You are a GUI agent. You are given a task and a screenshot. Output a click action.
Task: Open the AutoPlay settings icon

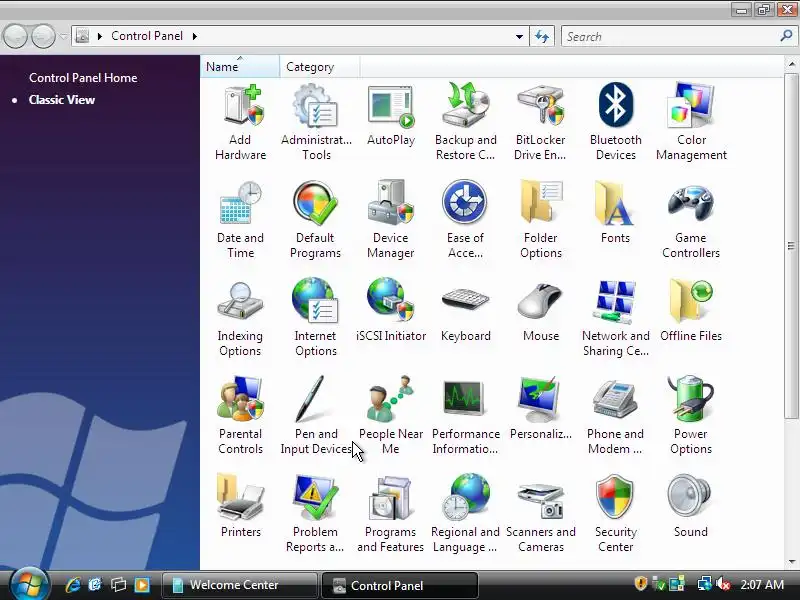pyautogui.click(x=391, y=115)
